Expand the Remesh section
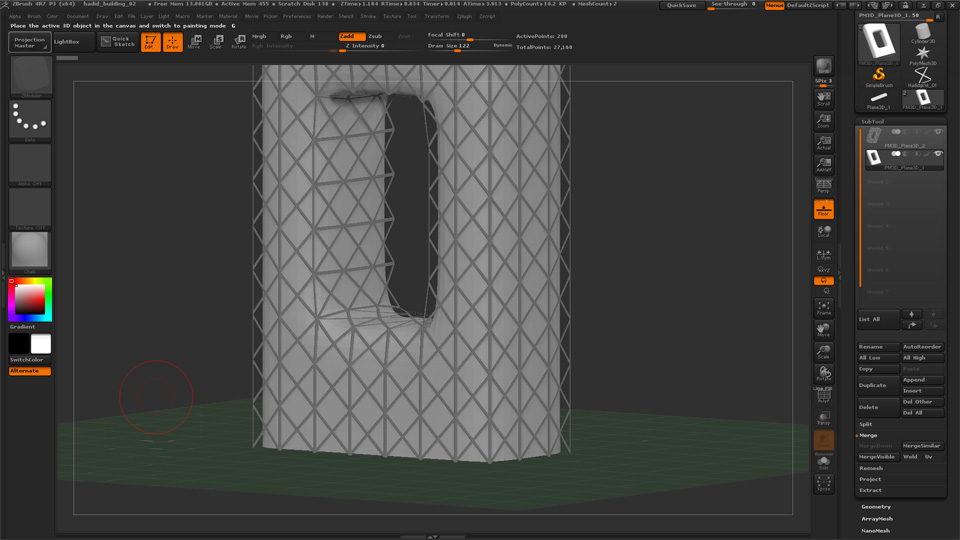Screen dimensions: 960x540 pos(871,468)
